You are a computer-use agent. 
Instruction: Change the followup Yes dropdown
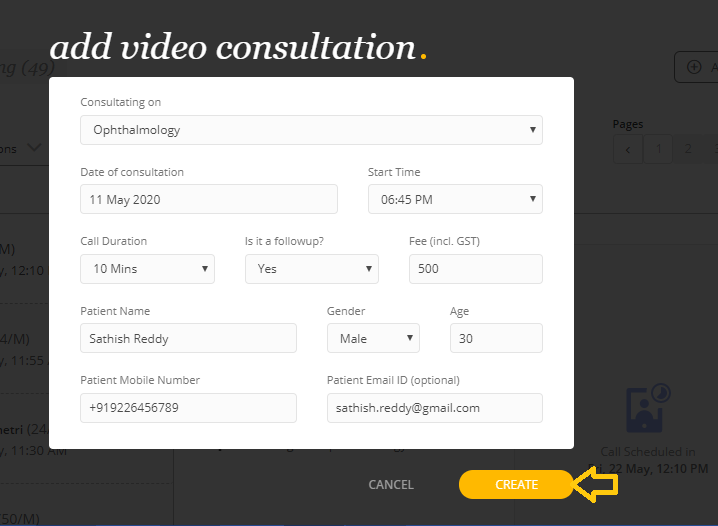311,269
